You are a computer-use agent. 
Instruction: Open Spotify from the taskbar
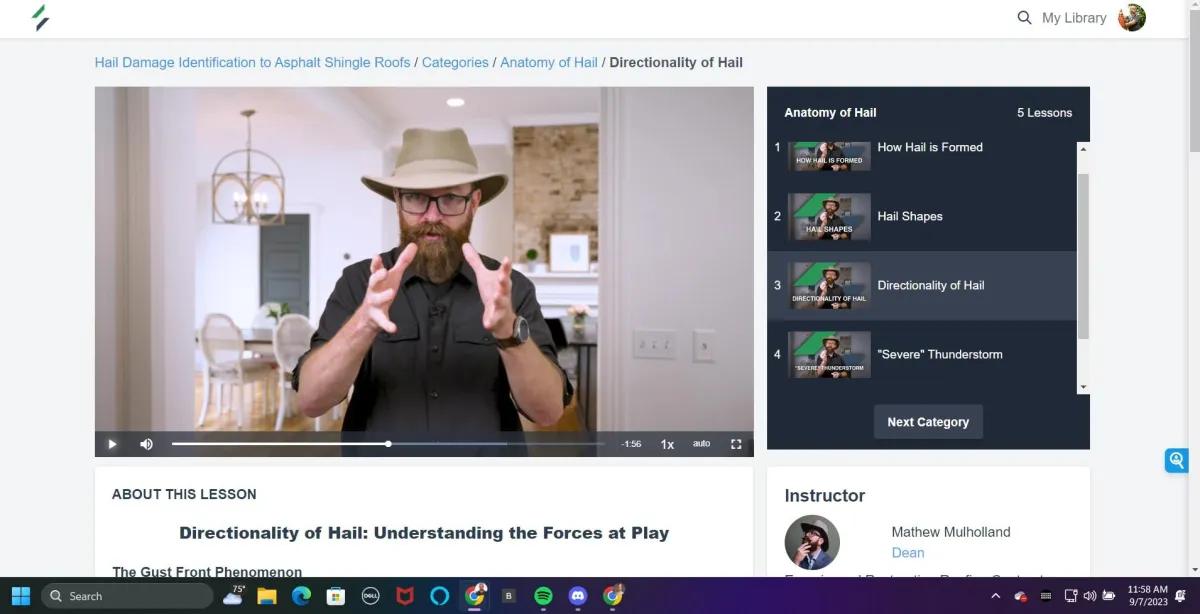(x=543, y=596)
